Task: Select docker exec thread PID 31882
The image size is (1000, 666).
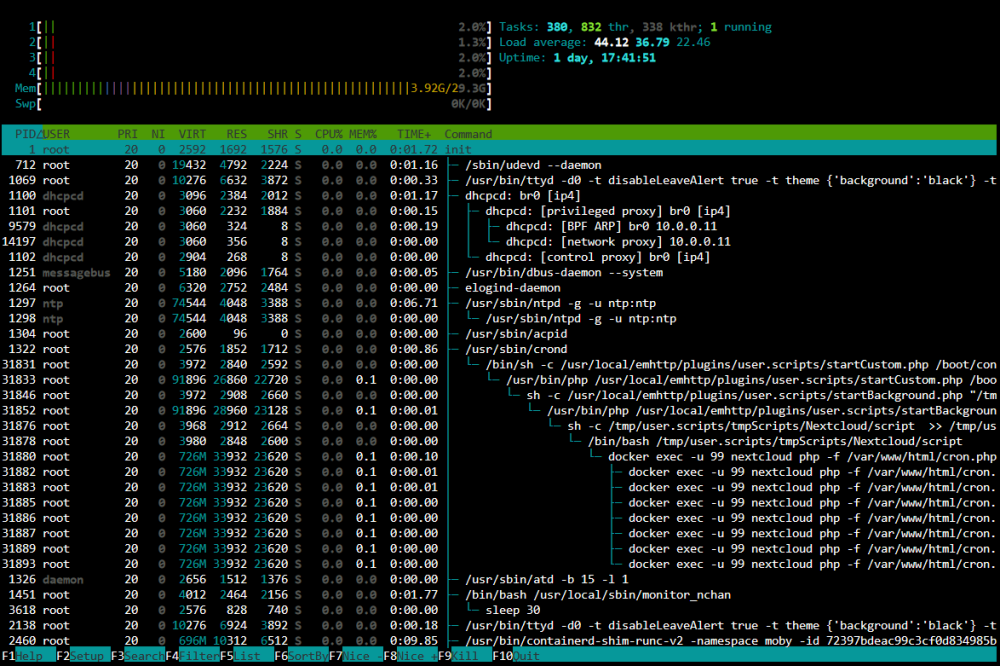Action: pyautogui.click(x=499, y=471)
